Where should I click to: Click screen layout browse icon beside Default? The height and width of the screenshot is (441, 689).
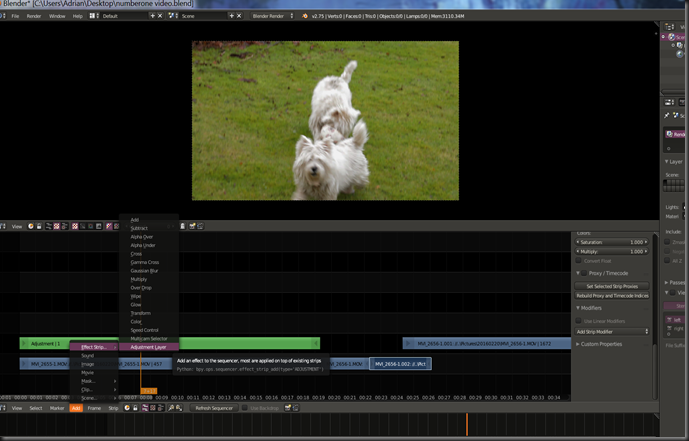pyautogui.click(x=92, y=16)
